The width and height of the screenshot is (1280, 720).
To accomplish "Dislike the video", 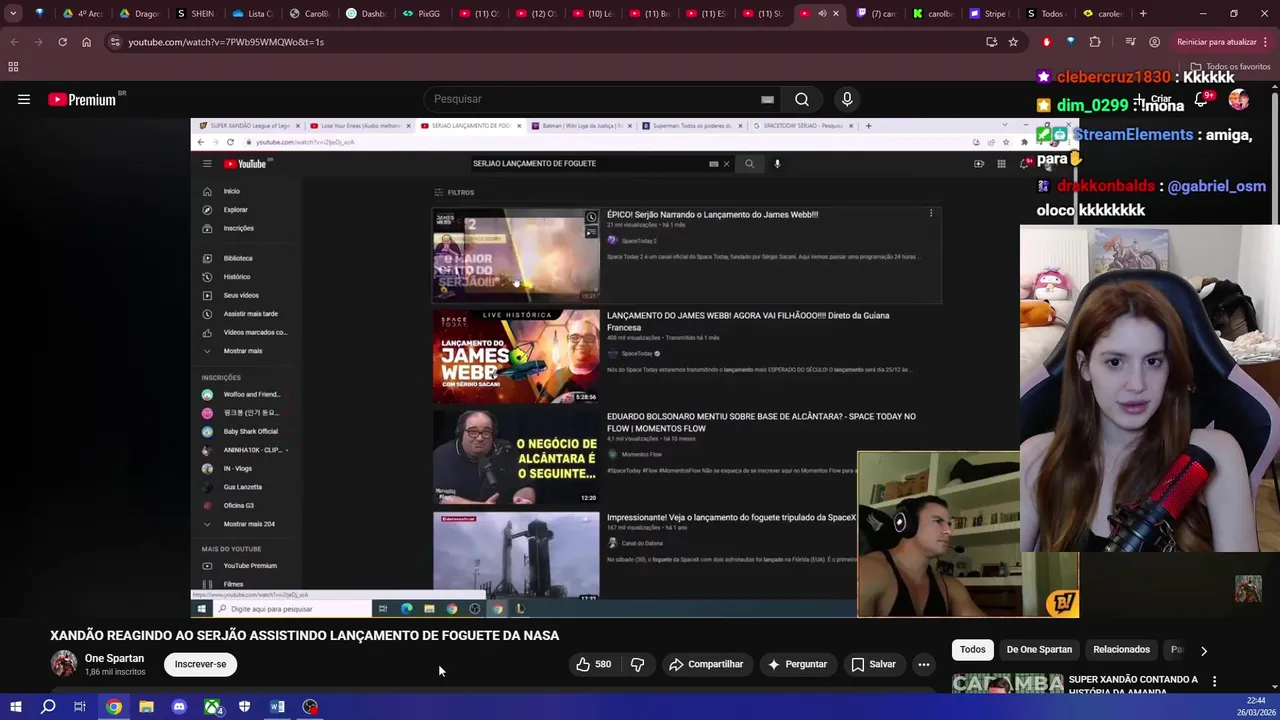I will tap(637, 664).
